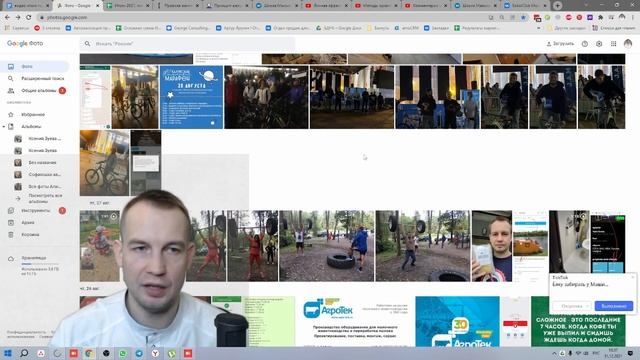The image size is (640, 360).
Task: Expand hidden bookmarks chevron
Action: coord(538,28)
